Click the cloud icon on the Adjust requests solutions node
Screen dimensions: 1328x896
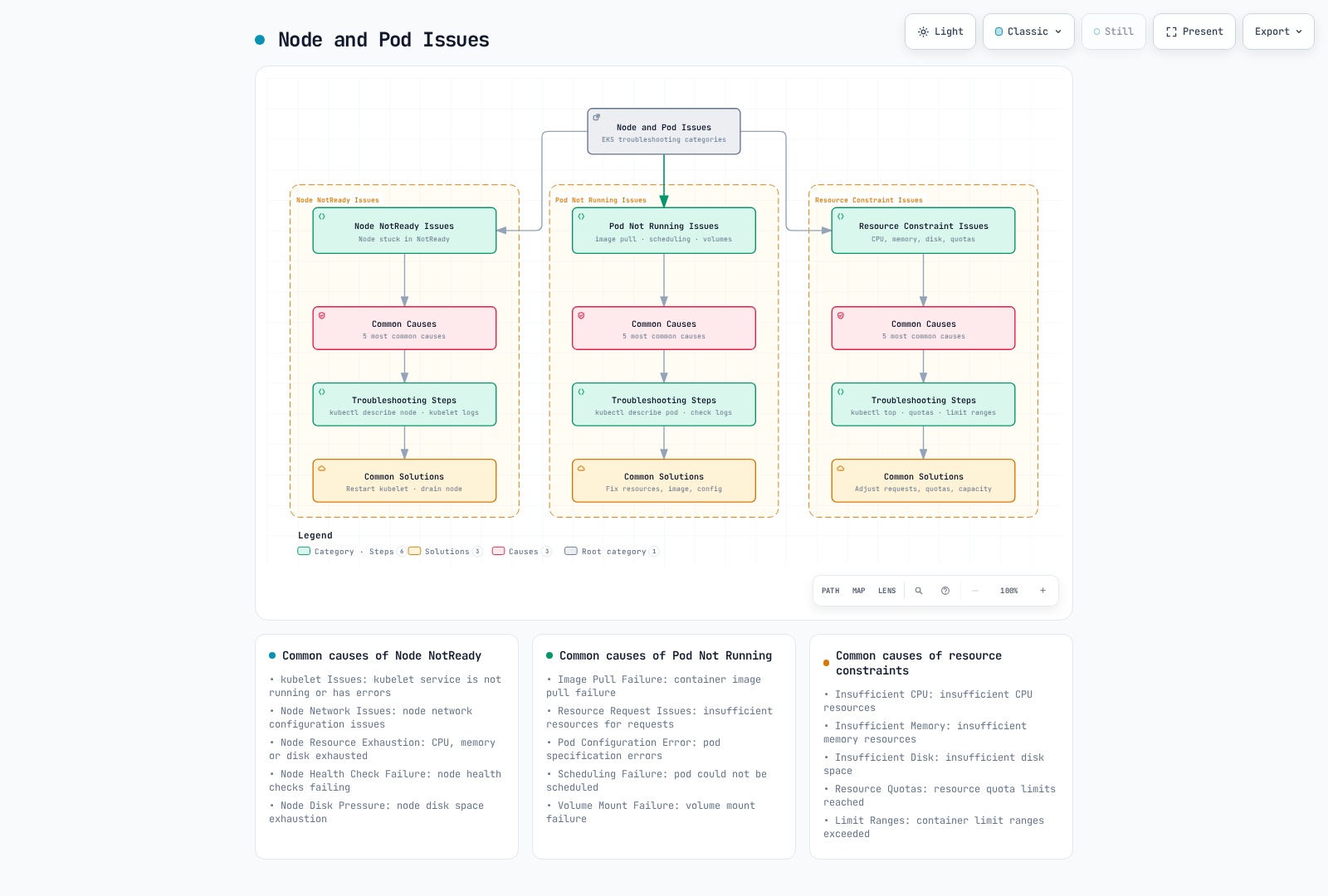point(841,468)
